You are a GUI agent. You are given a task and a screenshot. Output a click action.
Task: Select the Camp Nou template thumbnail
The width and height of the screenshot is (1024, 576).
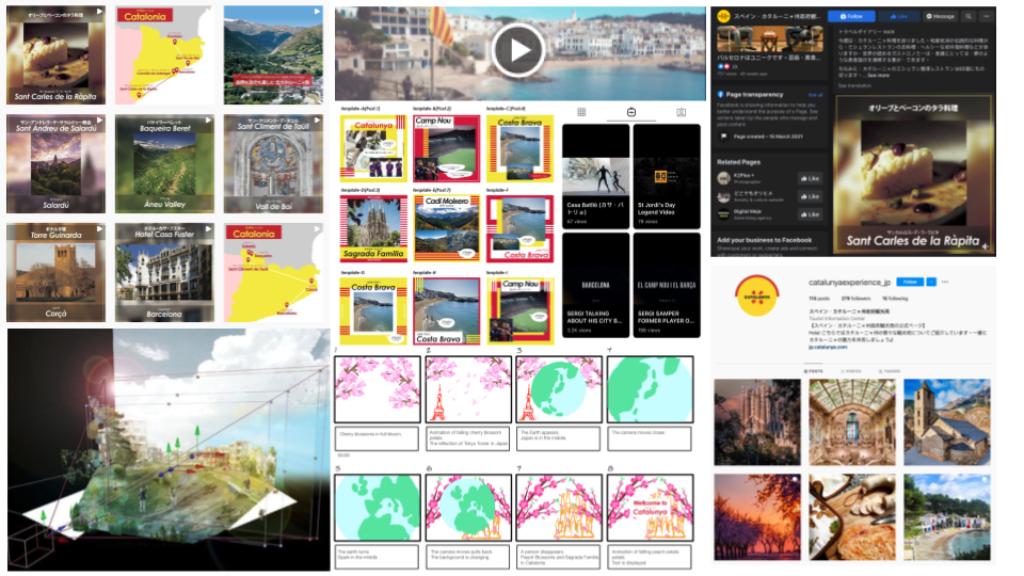pos(447,149)
